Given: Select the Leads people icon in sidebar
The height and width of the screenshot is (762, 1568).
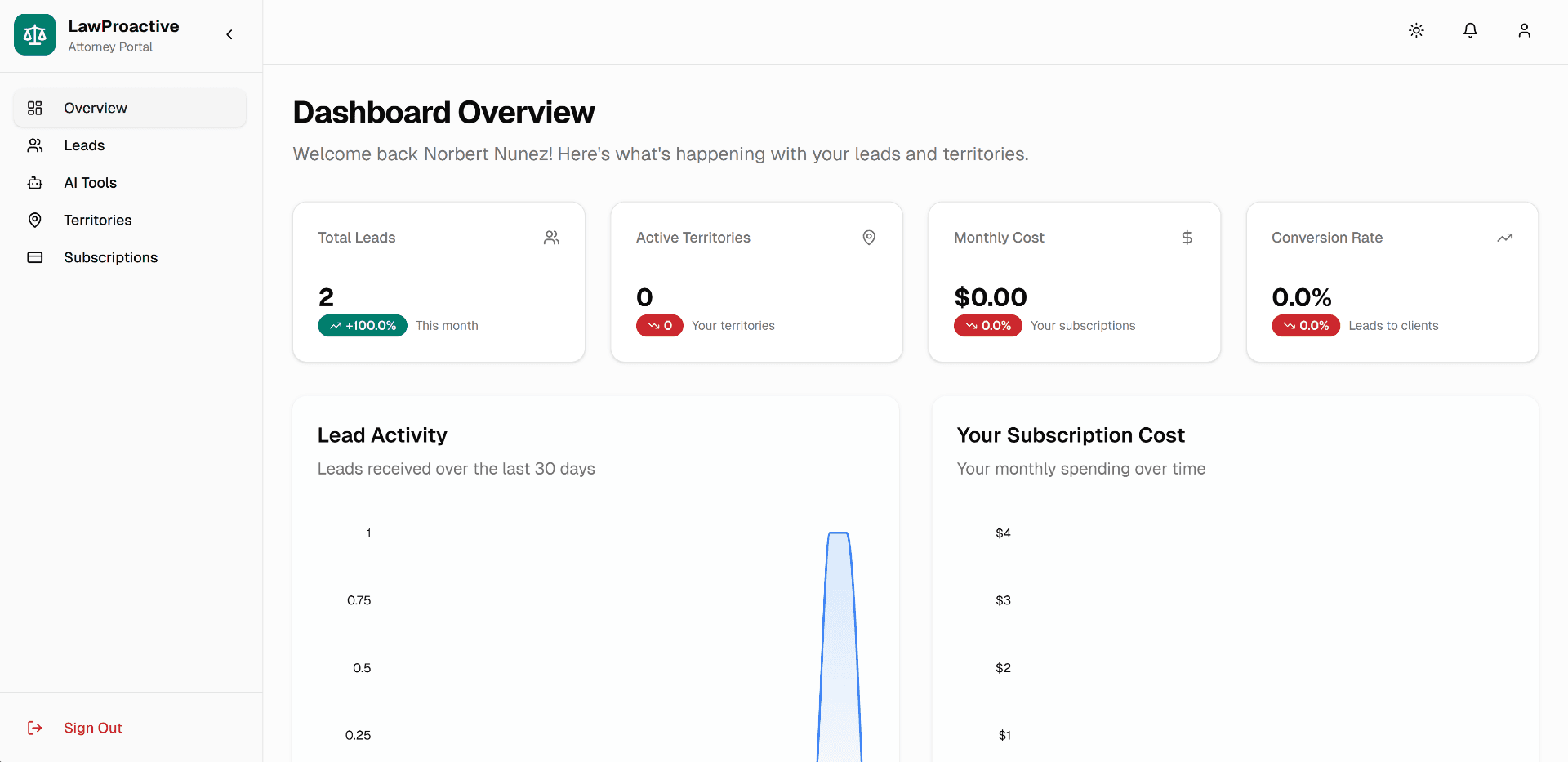Looking at the screenshot, I should click(34, 145).
